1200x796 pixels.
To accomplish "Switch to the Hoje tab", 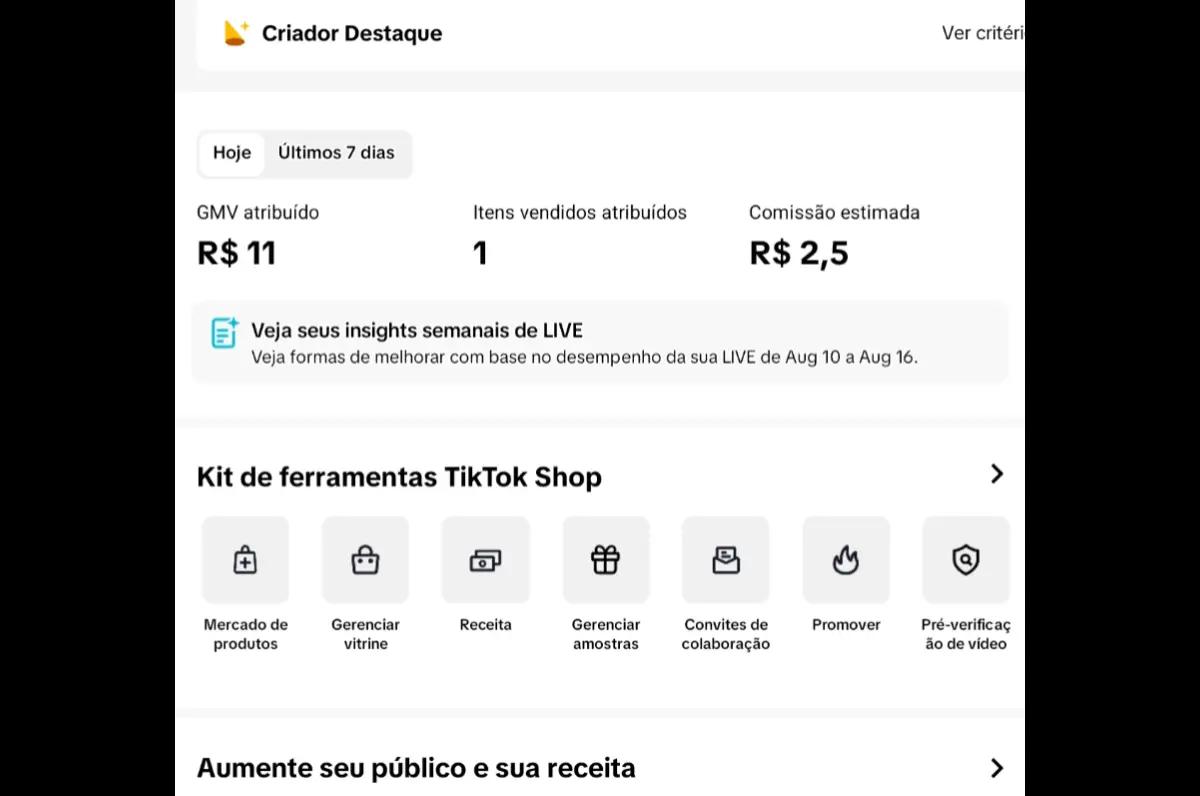I will click(x=232, y=153).
